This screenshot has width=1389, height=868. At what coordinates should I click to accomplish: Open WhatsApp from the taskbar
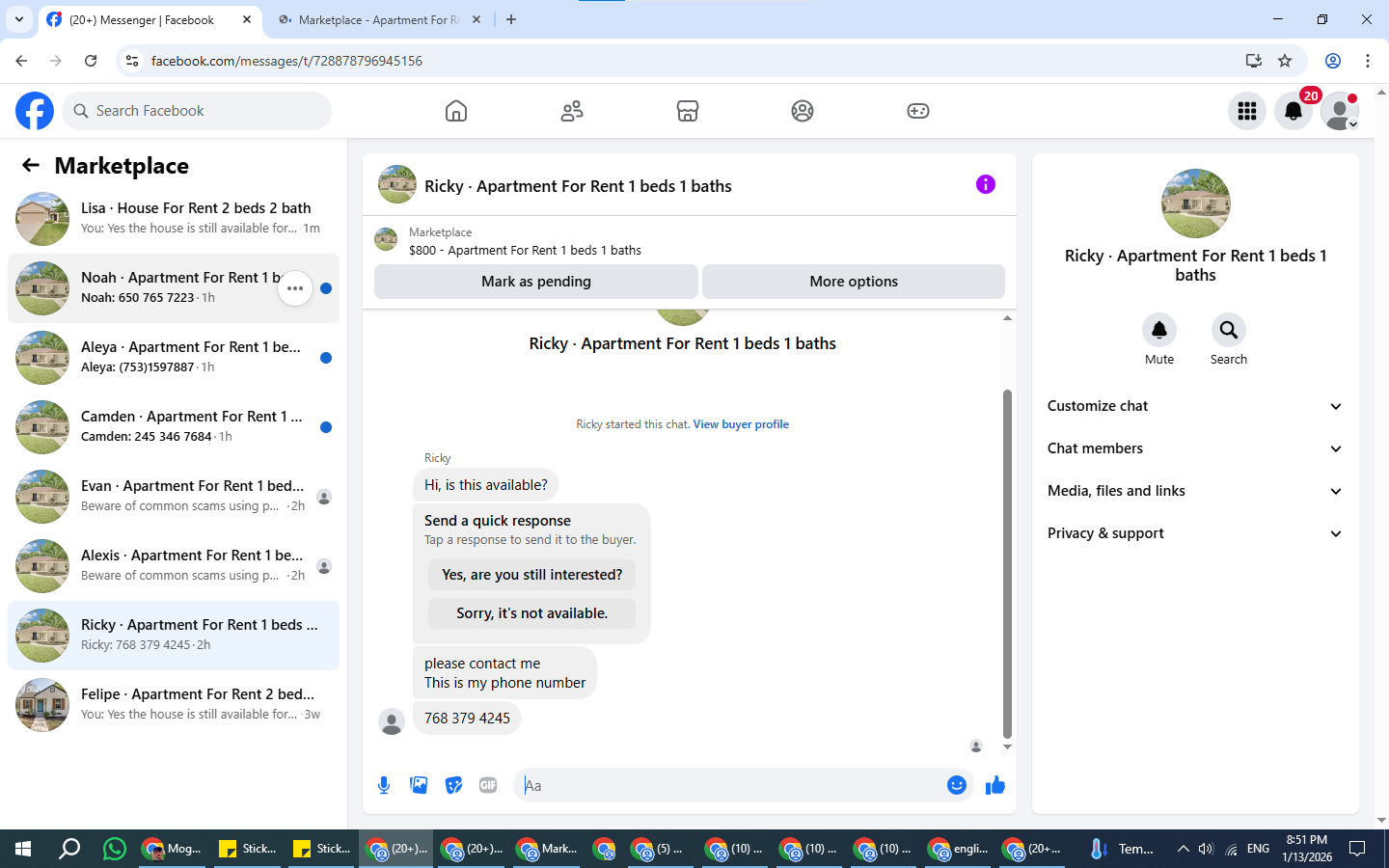(x=115, y=849)
